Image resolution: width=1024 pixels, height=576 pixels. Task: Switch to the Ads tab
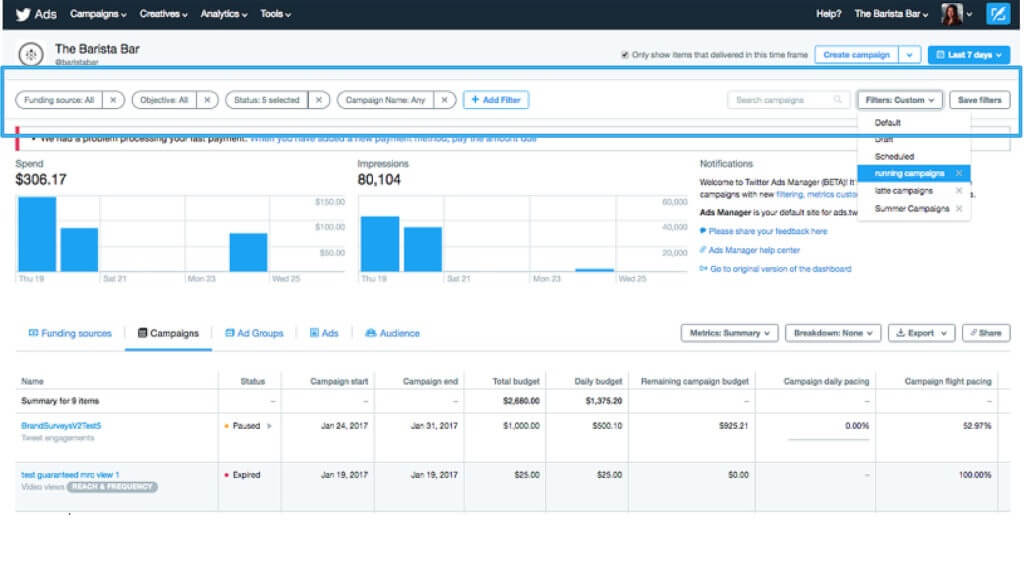tap(324, 333)
